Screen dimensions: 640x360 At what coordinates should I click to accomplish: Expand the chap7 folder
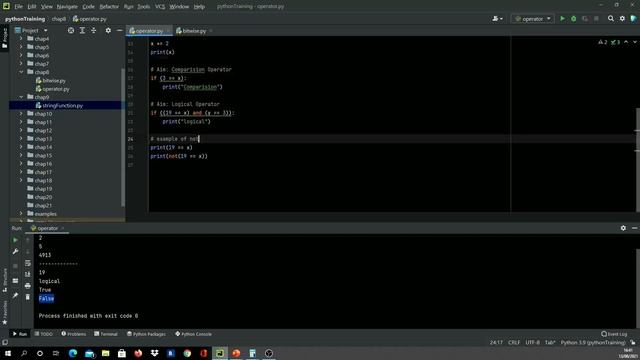pyautogui.click(x=21, y=64)
